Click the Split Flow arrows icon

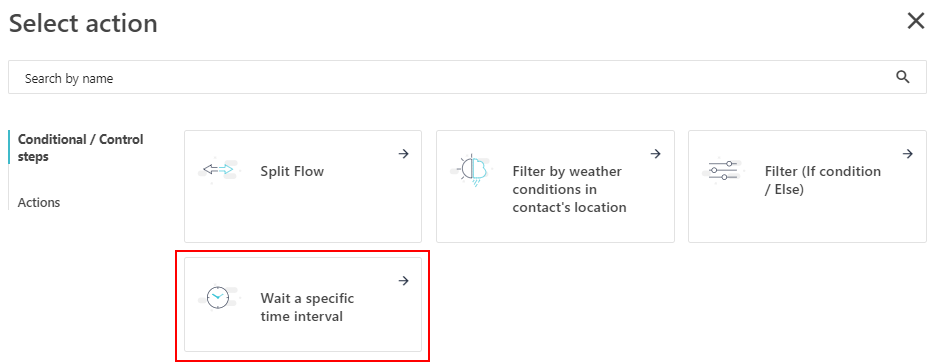click(x=218, y=170)
